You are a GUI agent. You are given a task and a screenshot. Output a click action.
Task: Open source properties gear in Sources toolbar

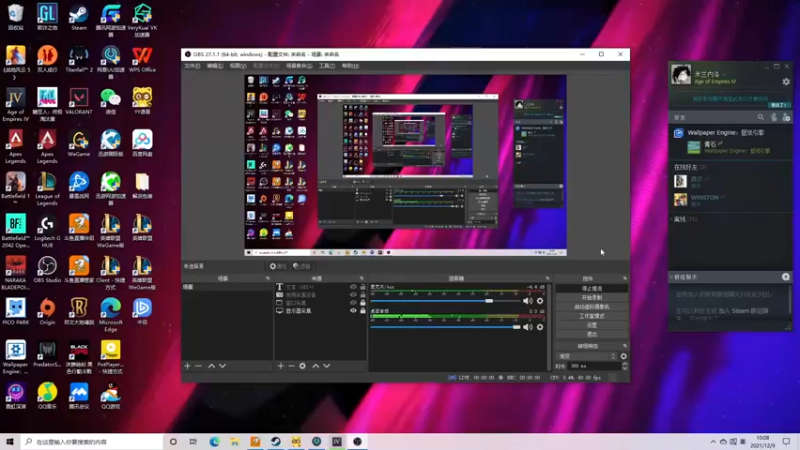coord(303,366)
